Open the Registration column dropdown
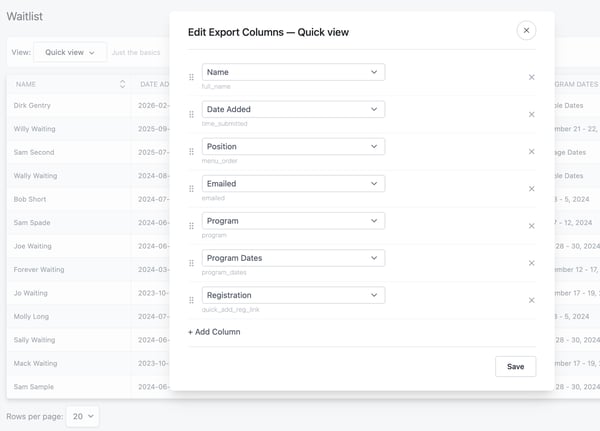This screenshot has height=431, width=600. (x=293, y=295)
